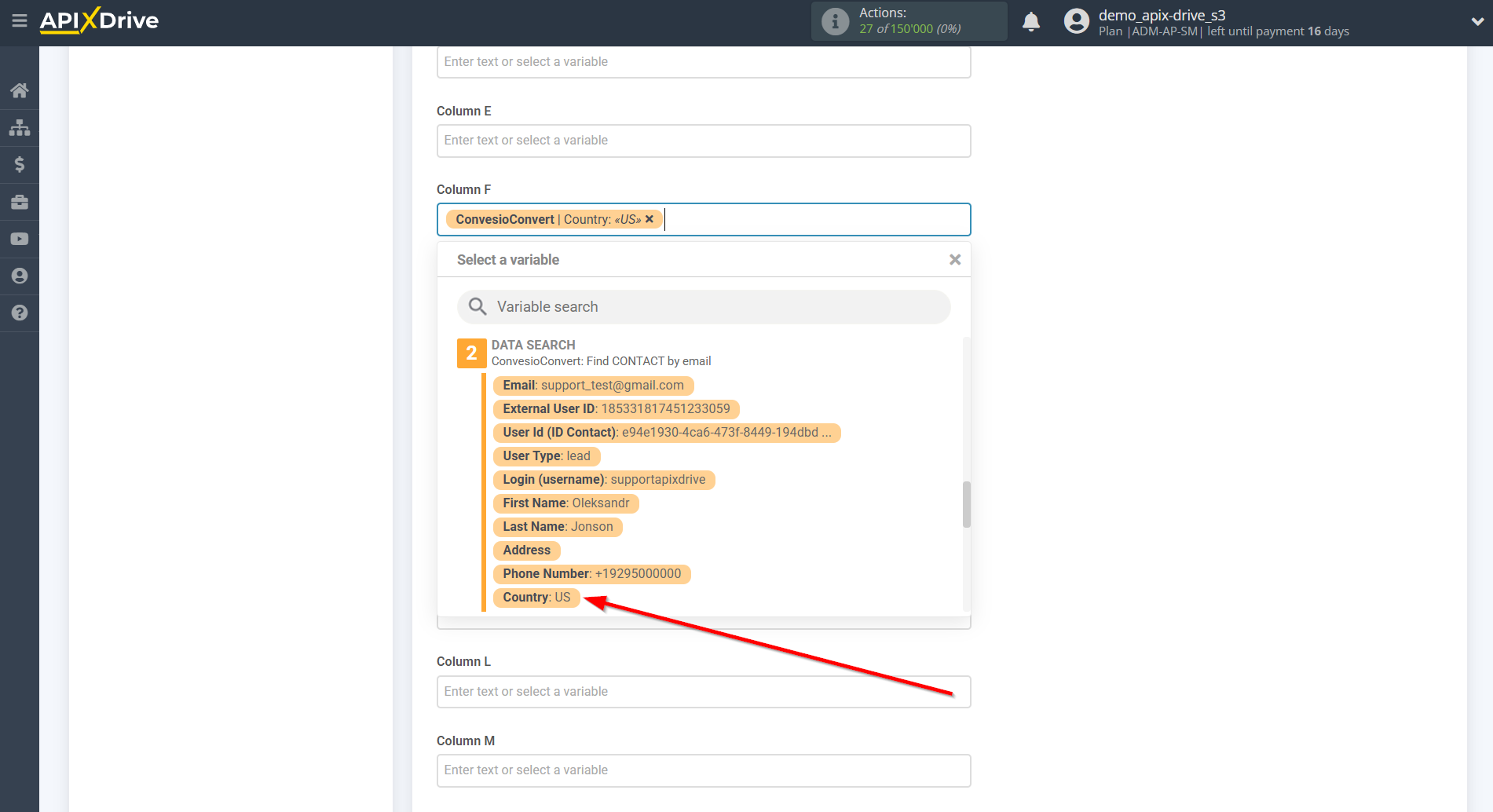Open the notifications bell
Viewport: 1493px width, 812px height.
point(1030,22)
